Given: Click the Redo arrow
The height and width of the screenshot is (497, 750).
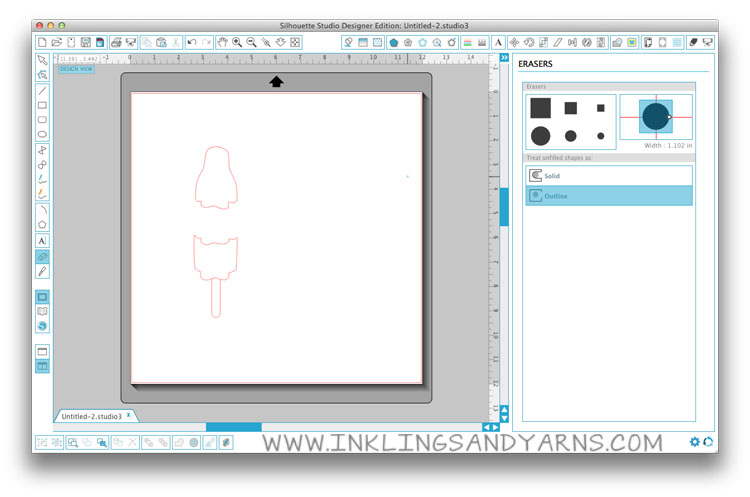Looking at the screenshot, I should click(207, 42).
